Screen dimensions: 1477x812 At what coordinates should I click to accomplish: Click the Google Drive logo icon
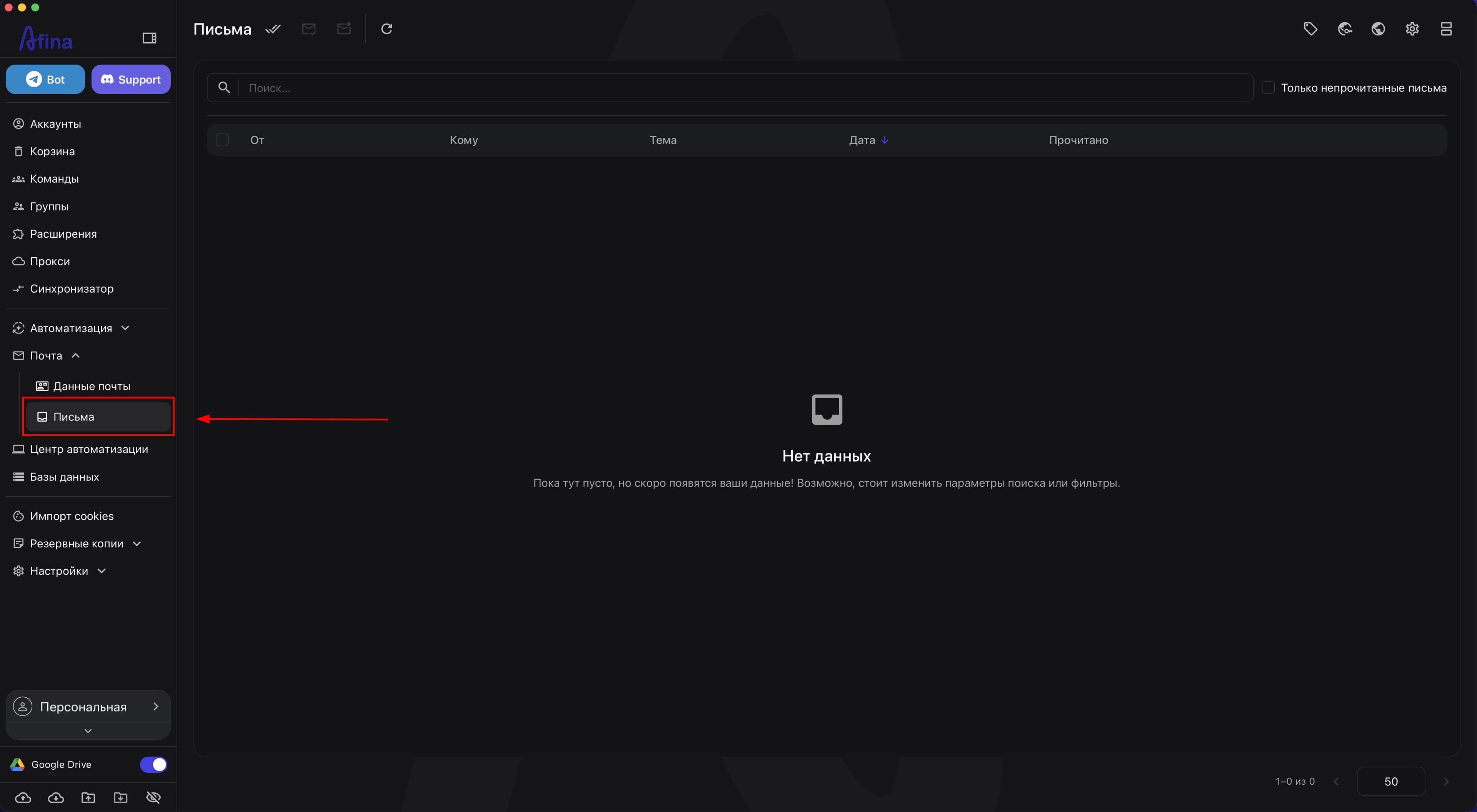tap(17, 764)
